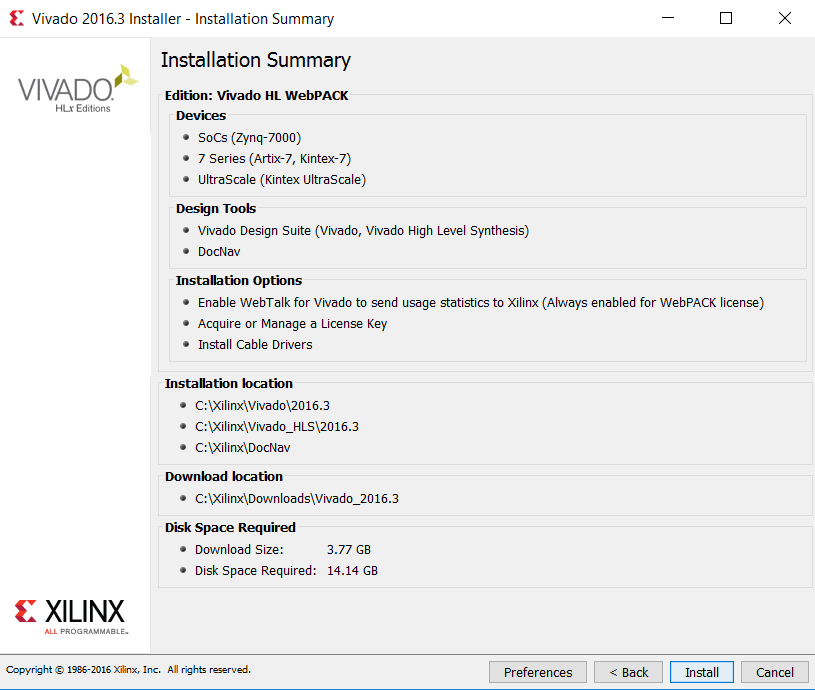
Task: Click the 14.14 GB disk space value
Action: [x=352, y=570]
